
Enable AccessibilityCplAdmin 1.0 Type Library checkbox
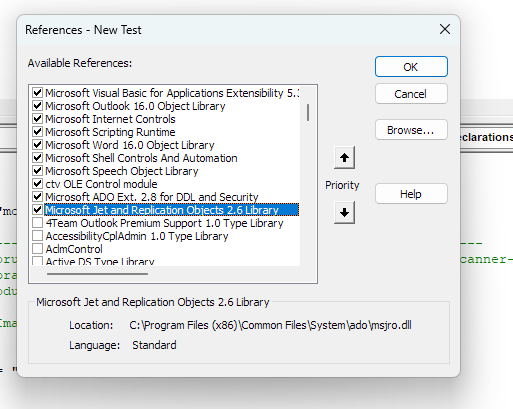point(37,236)
